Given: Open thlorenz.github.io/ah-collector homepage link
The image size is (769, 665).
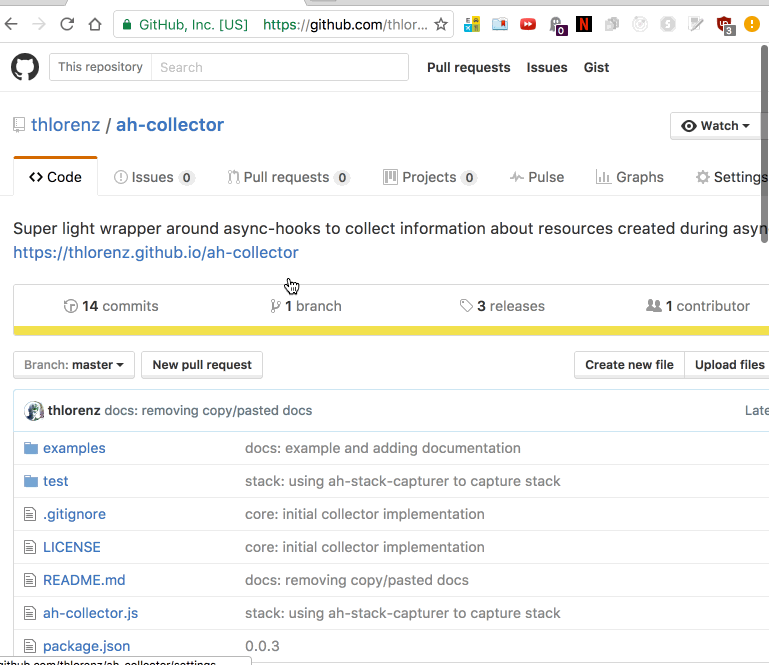Looking at the screenshot, I should pyautogui.click(x=155, y=252).
